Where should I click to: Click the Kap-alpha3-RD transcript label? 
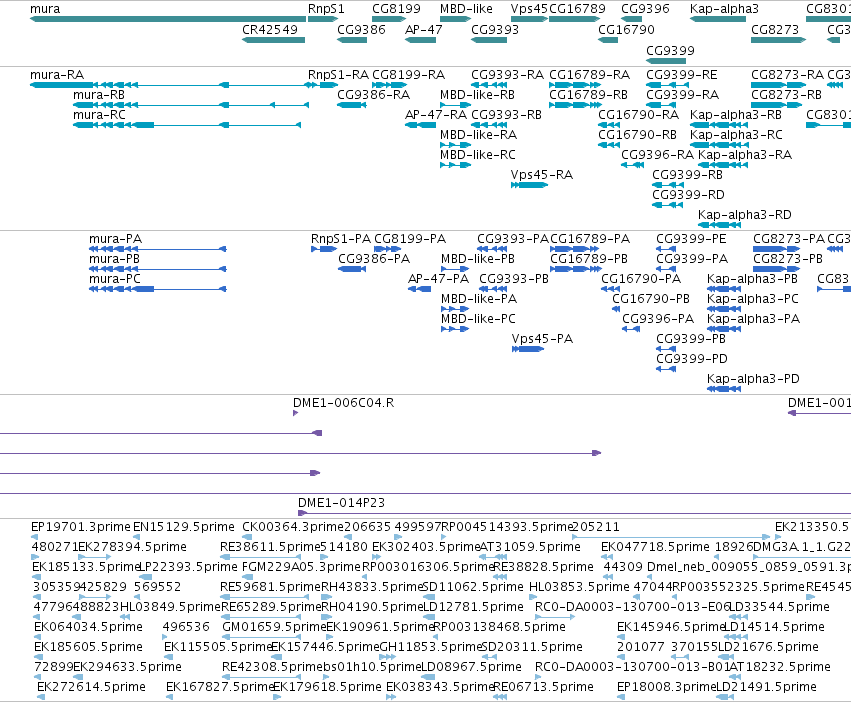745,214
